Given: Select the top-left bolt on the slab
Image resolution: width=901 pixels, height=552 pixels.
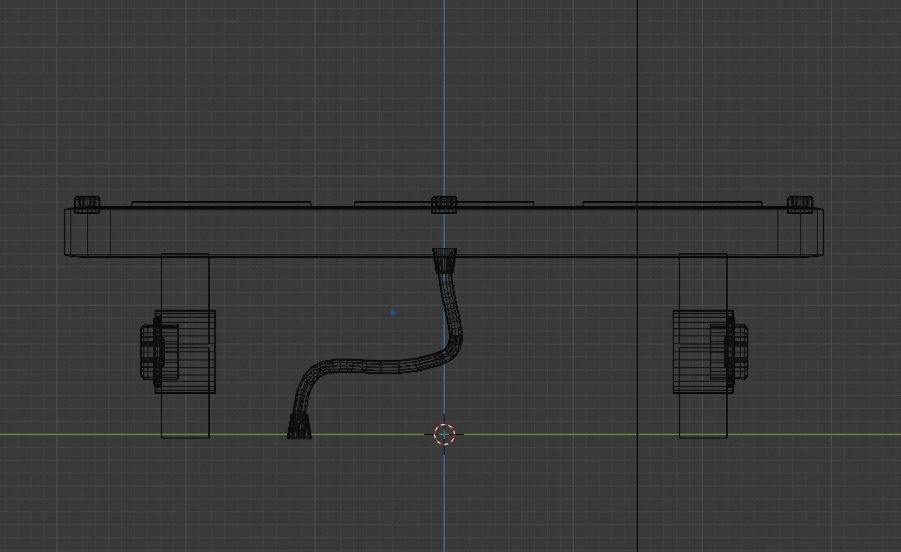Looking at the screenshot, I should coord(87,204).
